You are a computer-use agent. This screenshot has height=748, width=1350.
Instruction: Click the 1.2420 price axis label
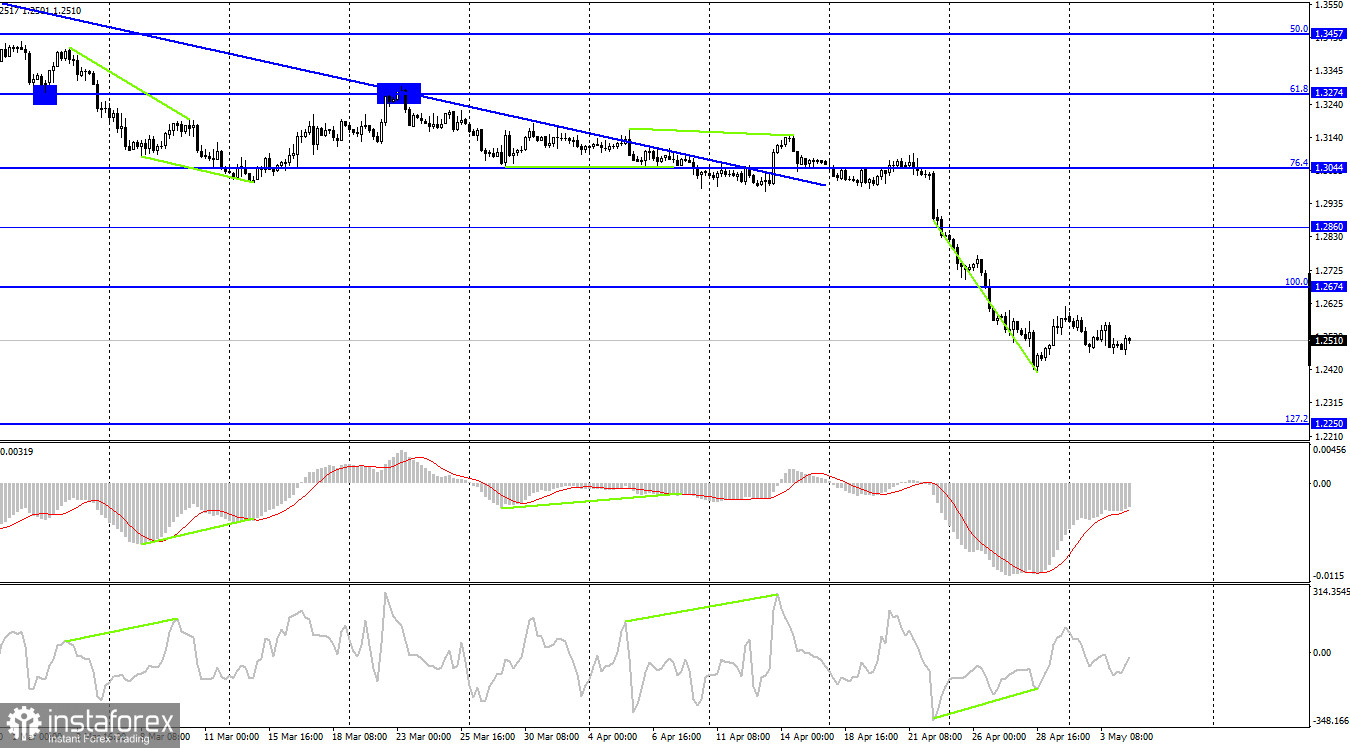click(x=1330, y=370)
